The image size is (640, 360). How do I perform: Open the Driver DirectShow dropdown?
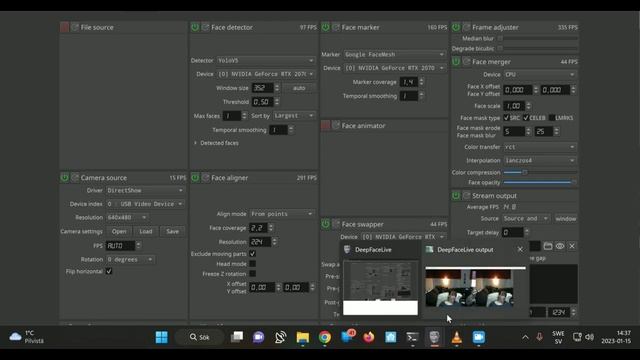click(145, 190)
